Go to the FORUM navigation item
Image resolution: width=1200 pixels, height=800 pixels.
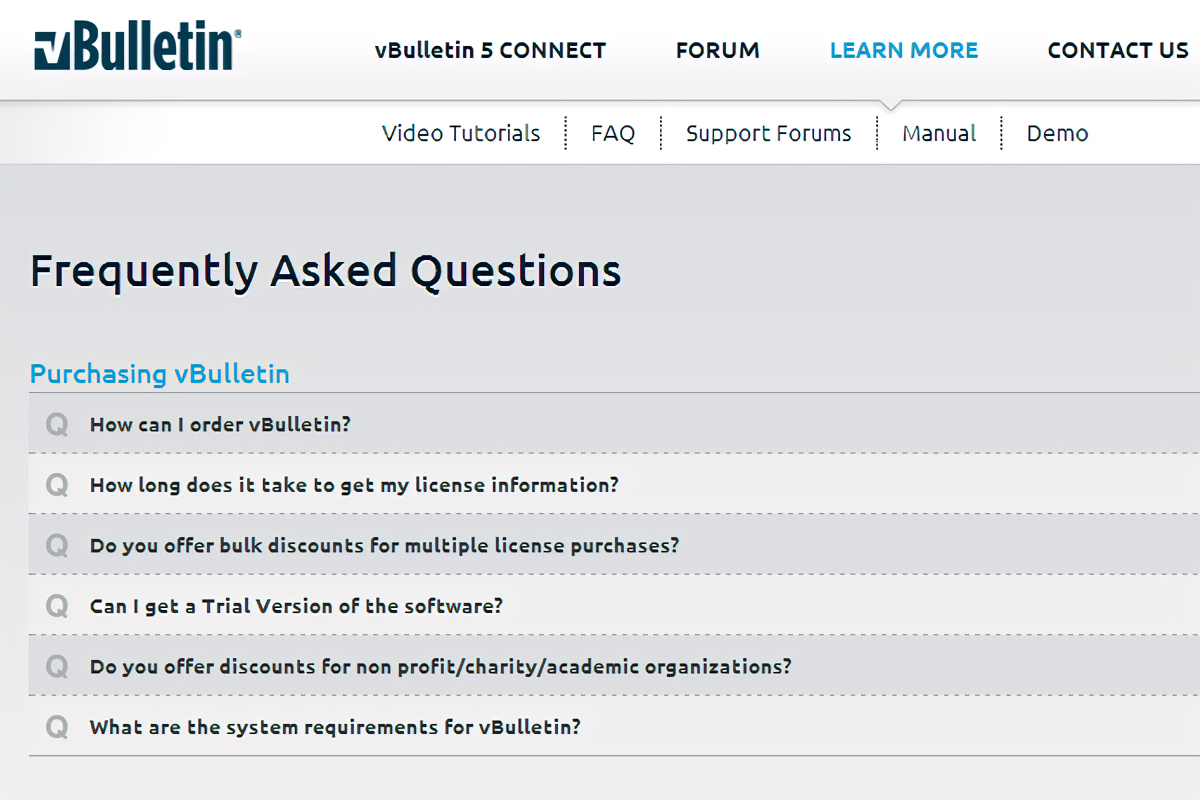click(717, 50)
